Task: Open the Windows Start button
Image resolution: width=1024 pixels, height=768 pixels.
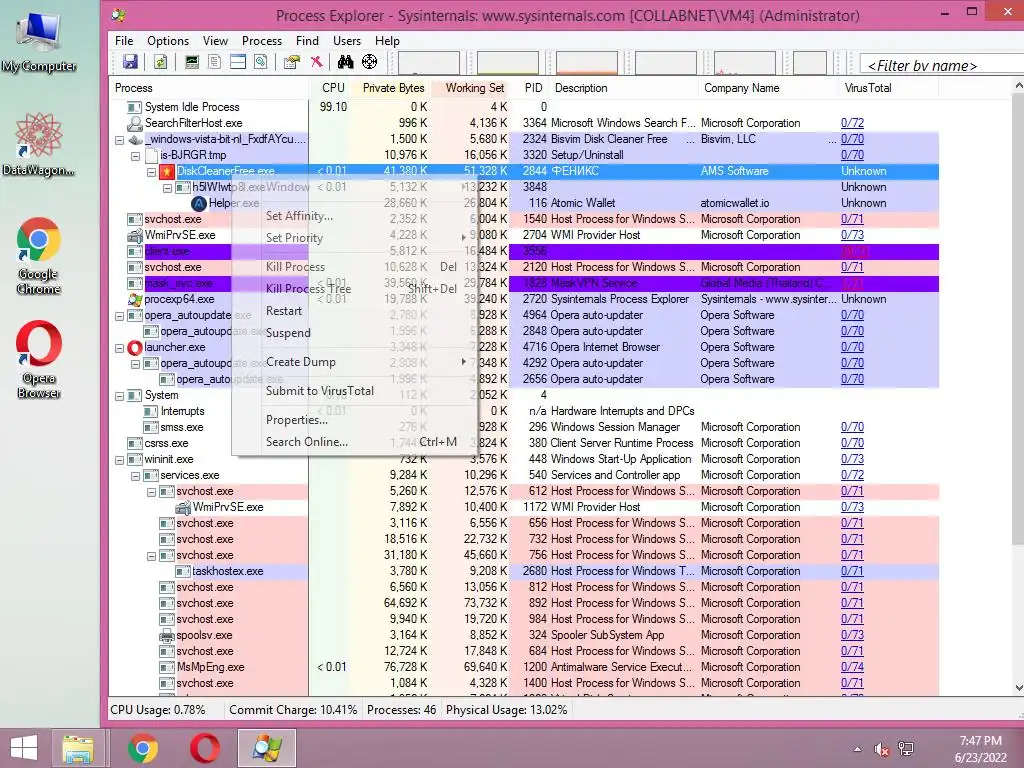Action: tap(24, 748)
